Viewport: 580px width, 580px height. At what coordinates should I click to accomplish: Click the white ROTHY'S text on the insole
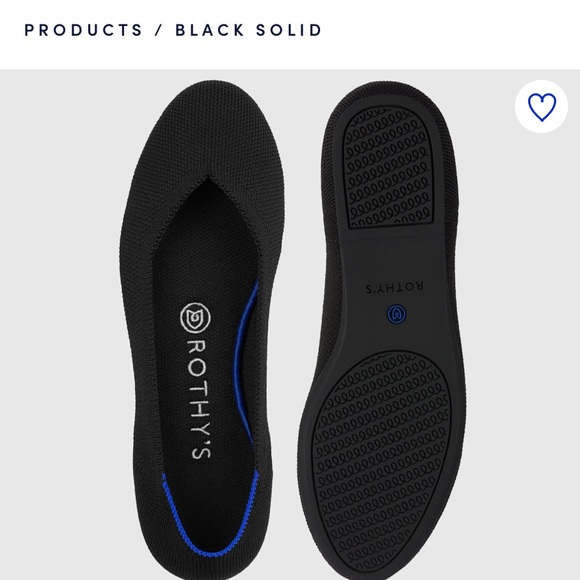[x=200, y=399]
